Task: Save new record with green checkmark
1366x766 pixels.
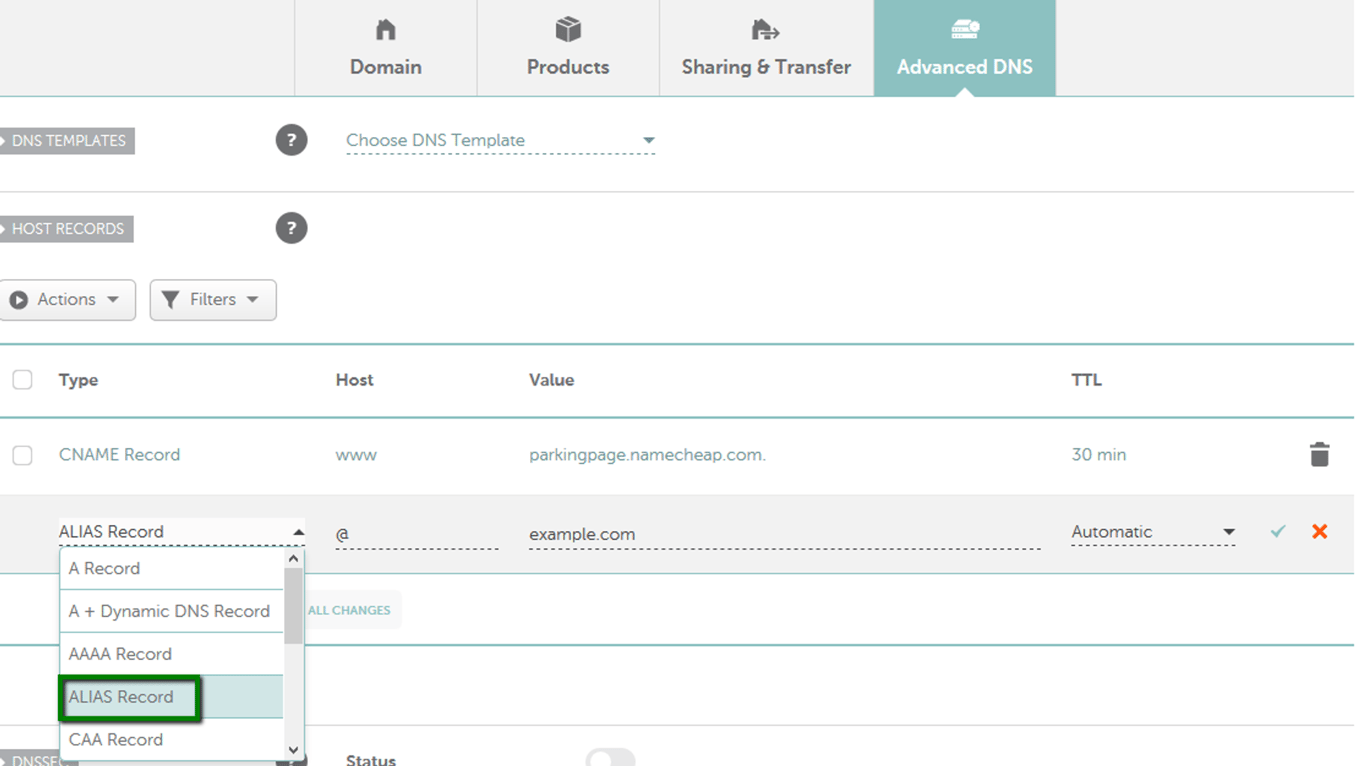Action: [x=1277, y=532]
